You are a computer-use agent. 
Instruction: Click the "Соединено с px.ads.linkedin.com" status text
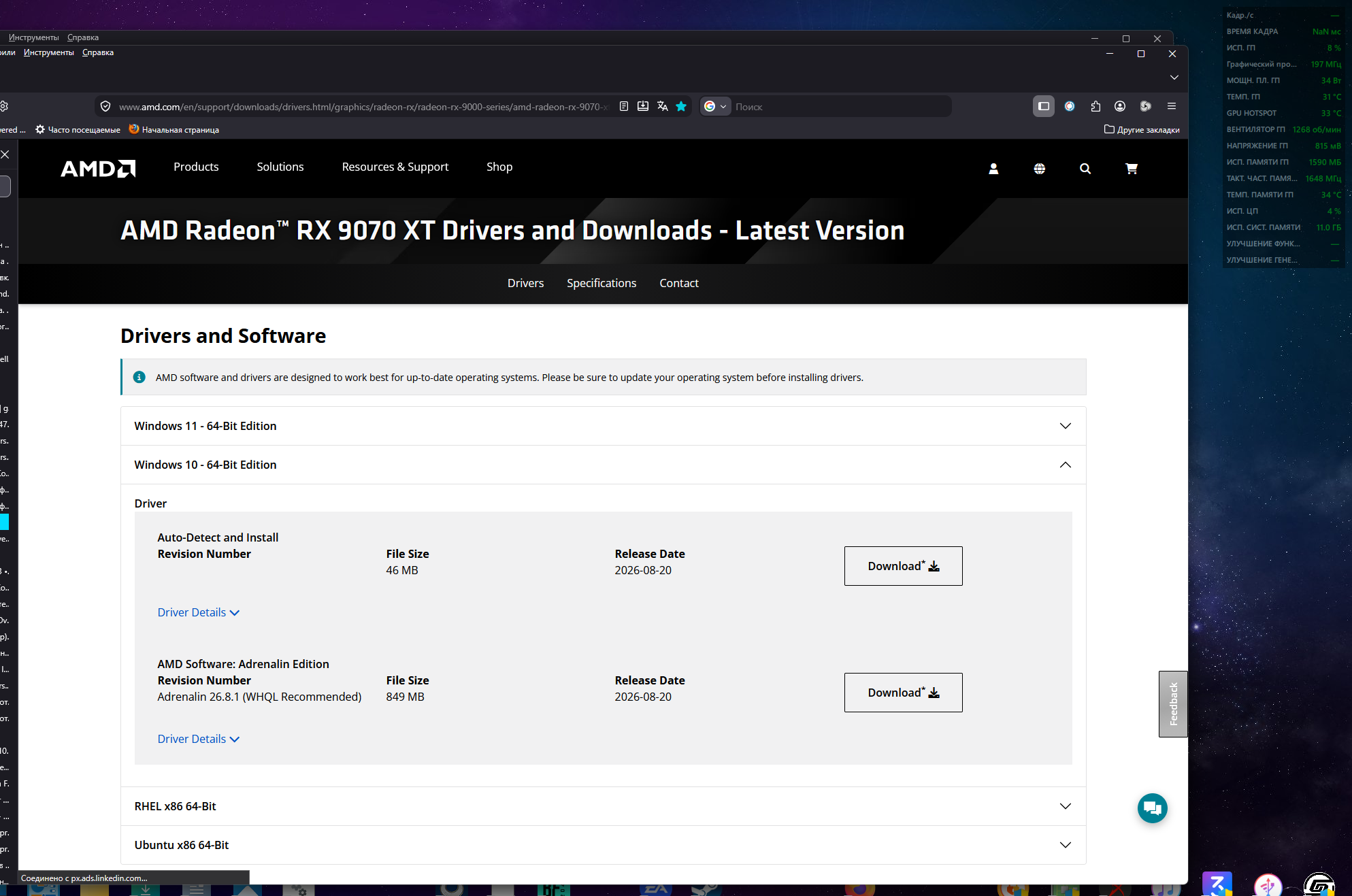click(84, 878)
